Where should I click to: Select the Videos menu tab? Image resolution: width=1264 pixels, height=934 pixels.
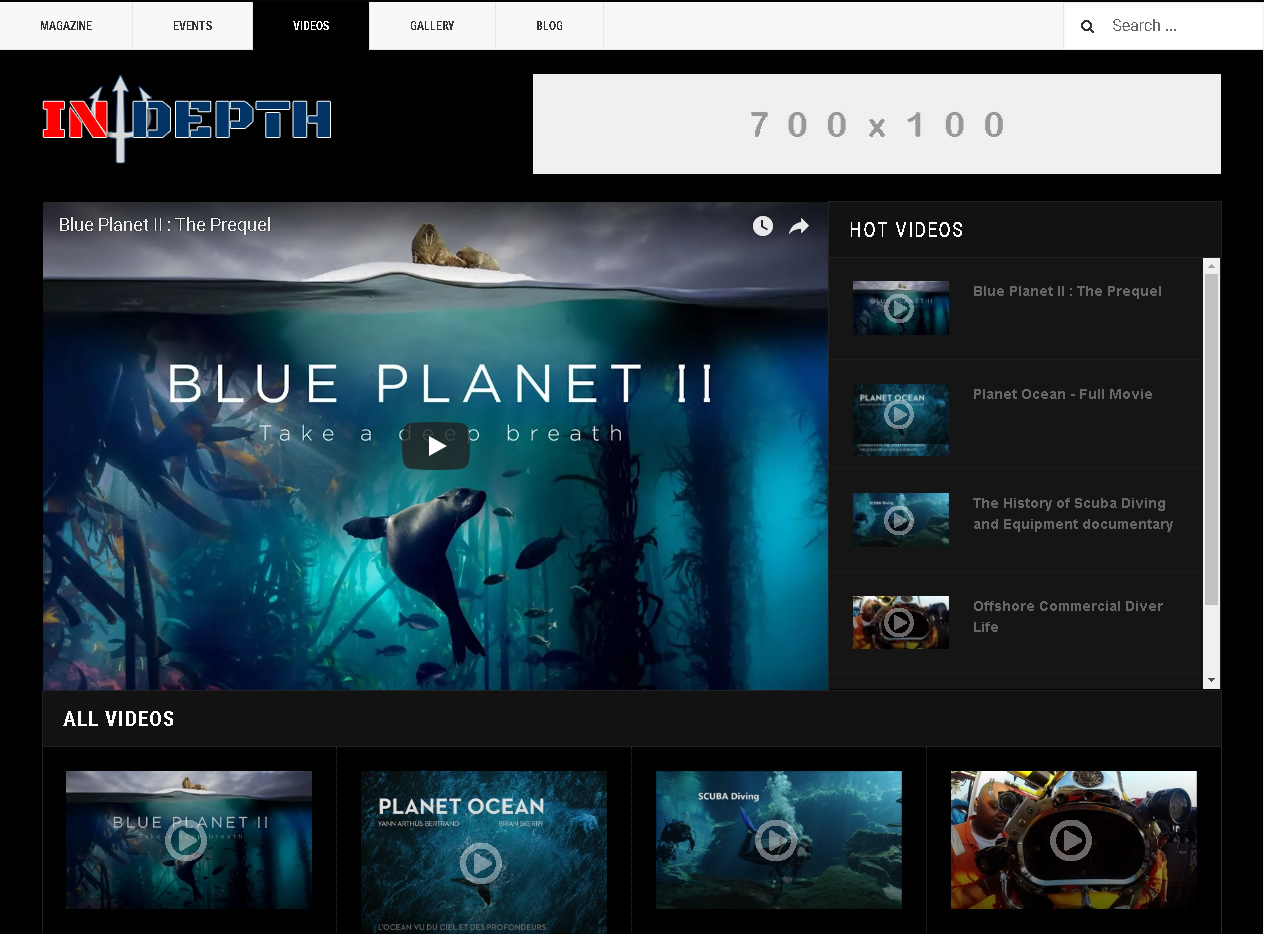pos(311,26)
